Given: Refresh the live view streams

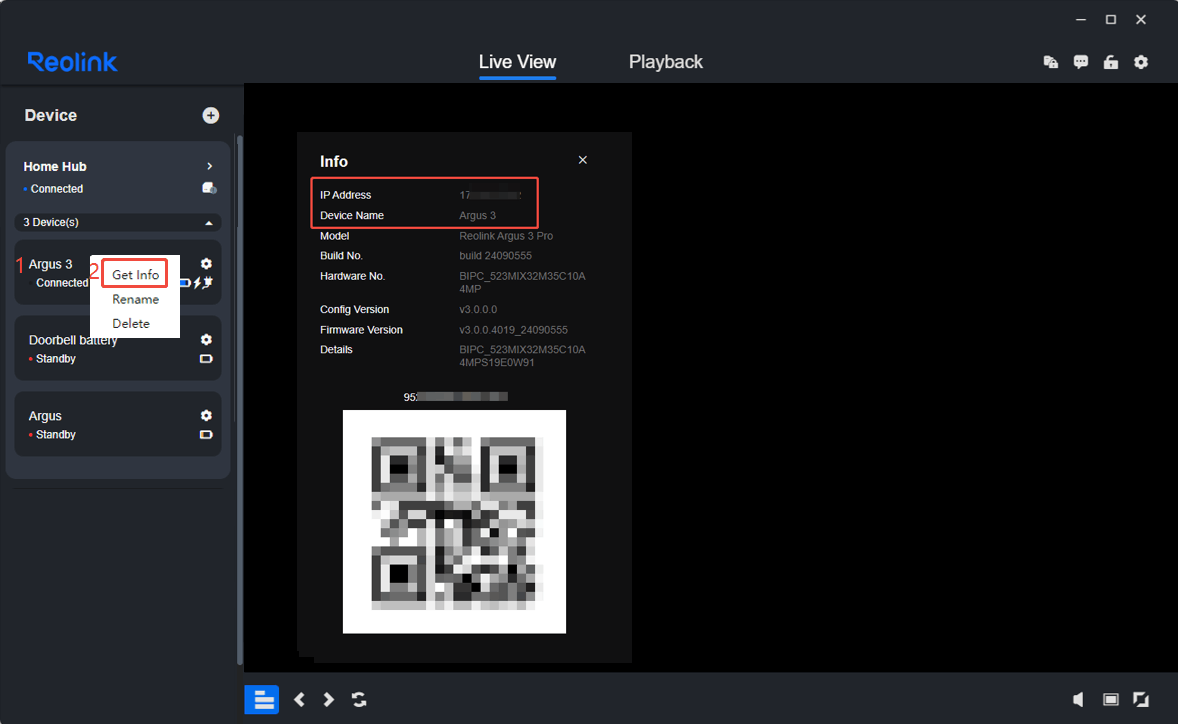Looking at the screenshot, I should click(359, 699).
